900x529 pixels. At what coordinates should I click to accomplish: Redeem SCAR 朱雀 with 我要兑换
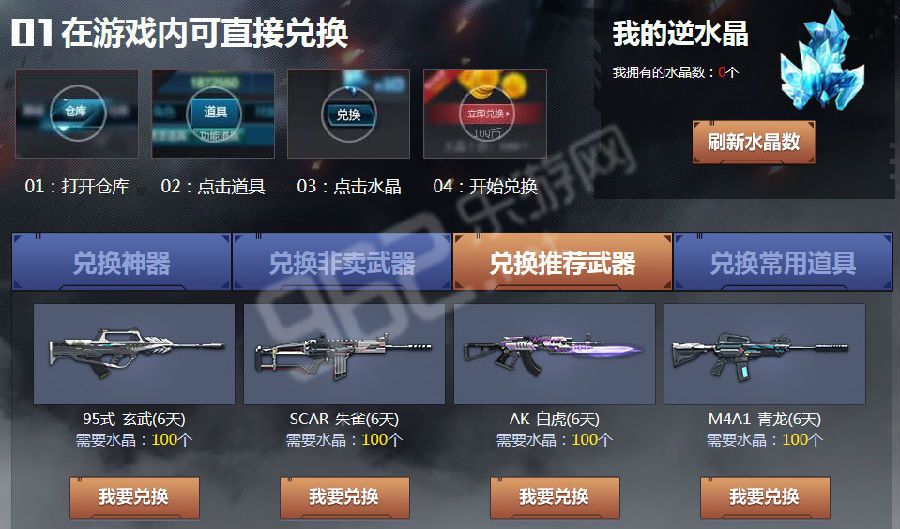point(344,497)
